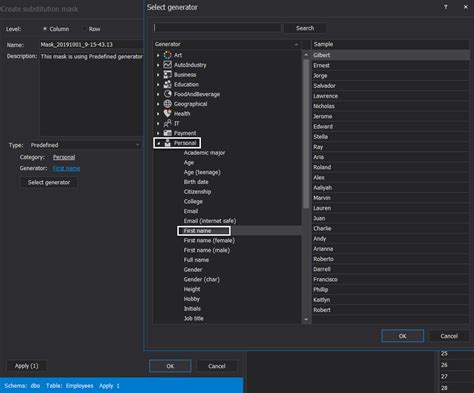The image size is (474, 393).
Task: Click Cancel in Create substitution mask window
Action: [x=217, y=366]
